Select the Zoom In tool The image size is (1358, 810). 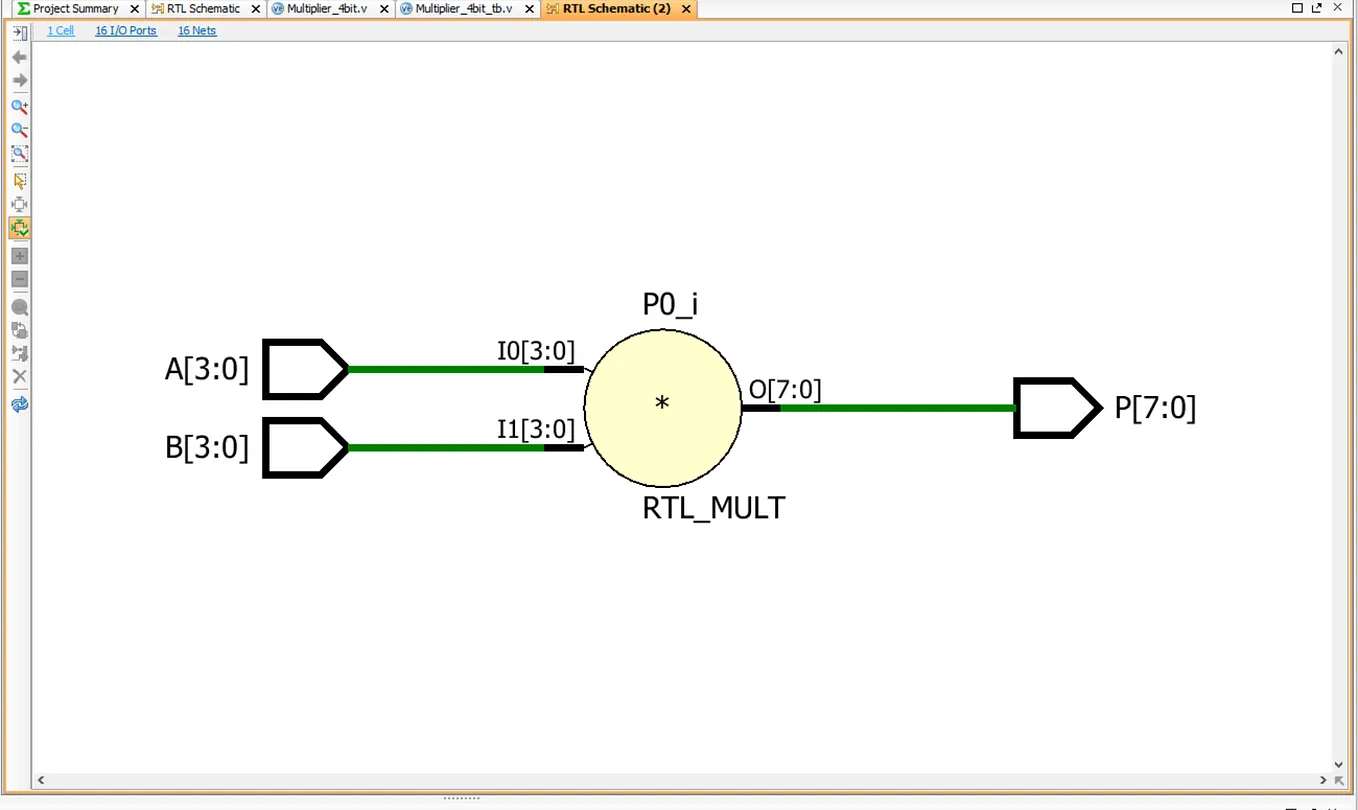pyautogui.click(x=19, y=106)
